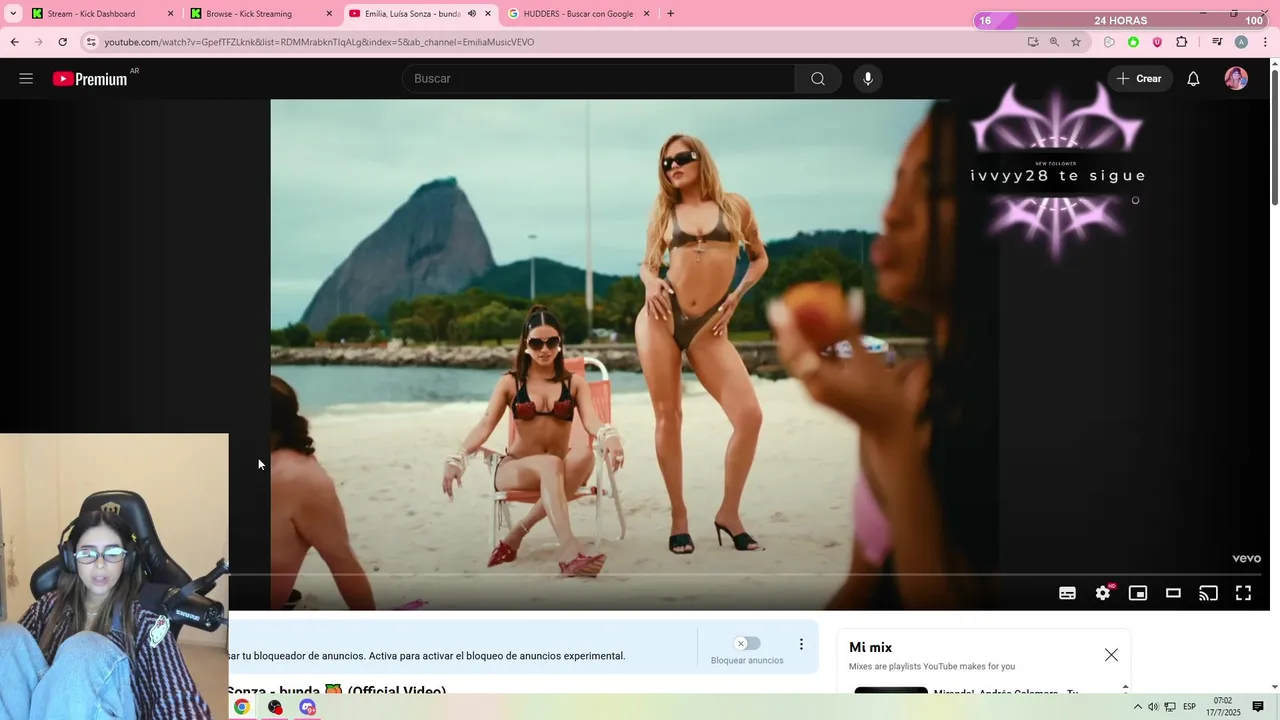Toggle the Bloquear anuncios switch

click(x=746, y=643)
